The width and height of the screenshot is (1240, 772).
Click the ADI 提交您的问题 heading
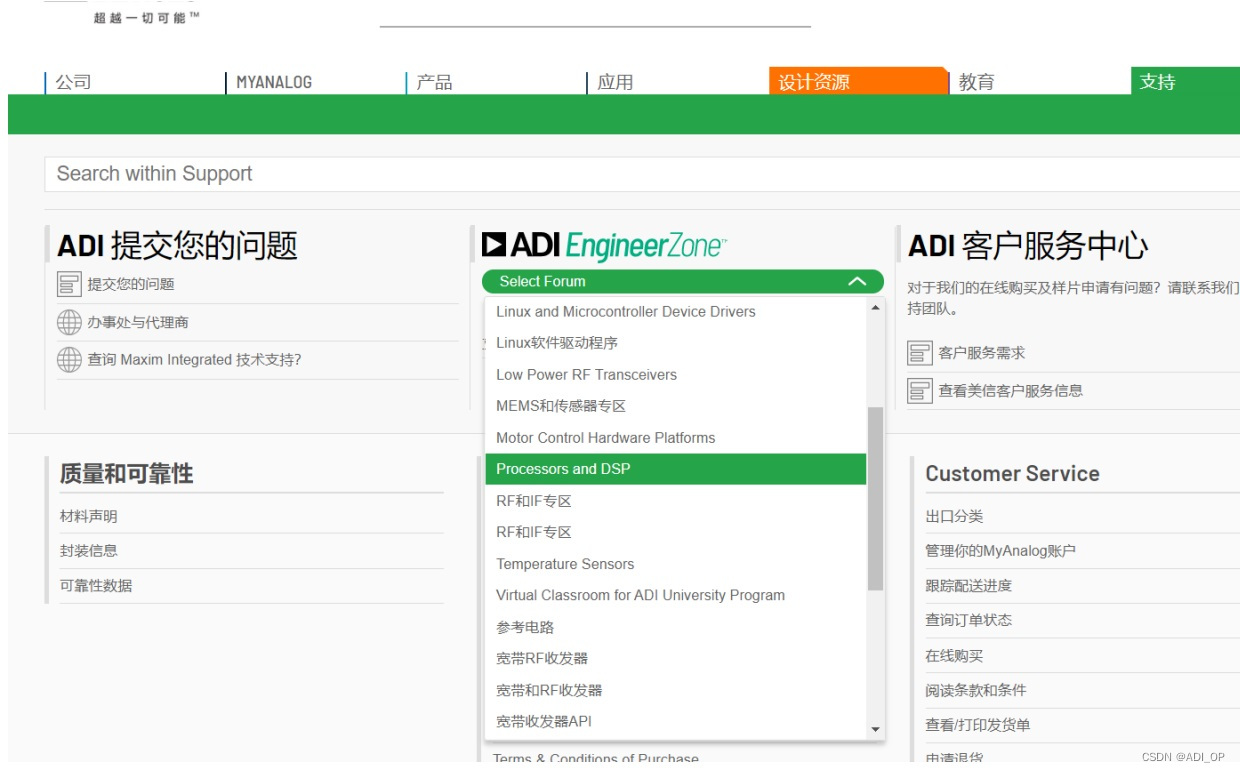click(x=177, y=245)
